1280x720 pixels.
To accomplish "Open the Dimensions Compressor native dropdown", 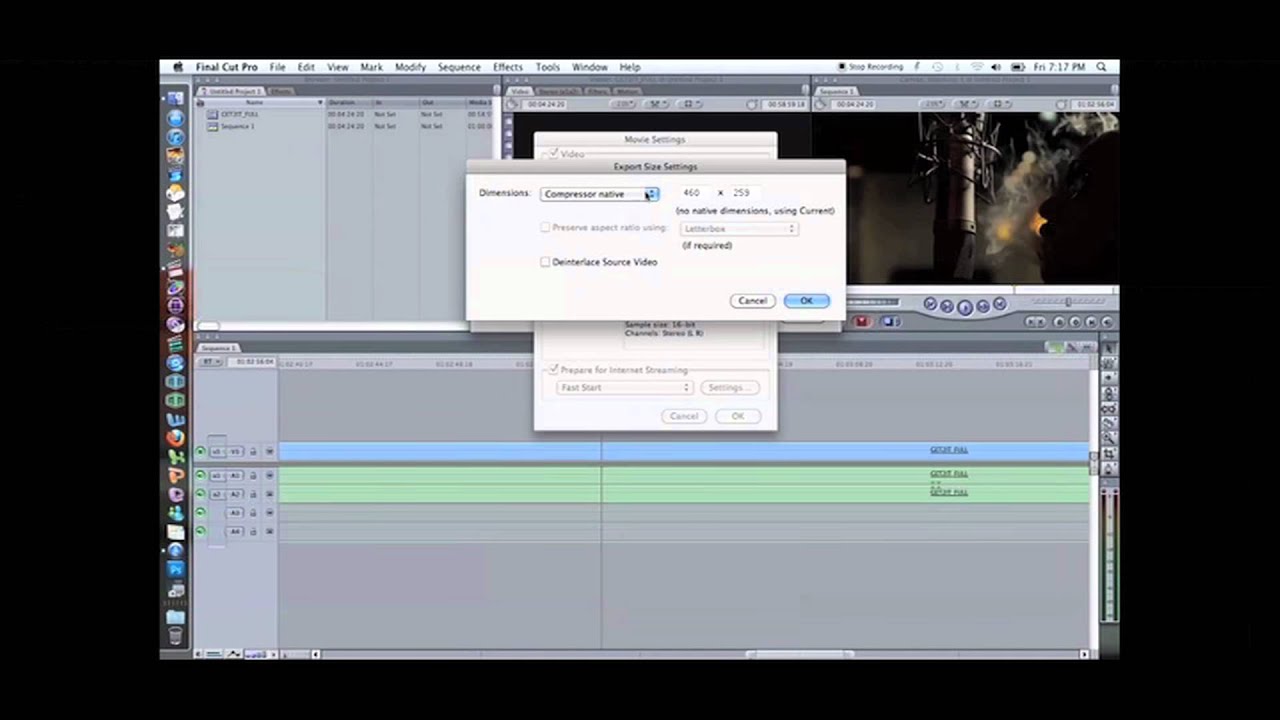I will pyautogui.click(x=599, y=194).
